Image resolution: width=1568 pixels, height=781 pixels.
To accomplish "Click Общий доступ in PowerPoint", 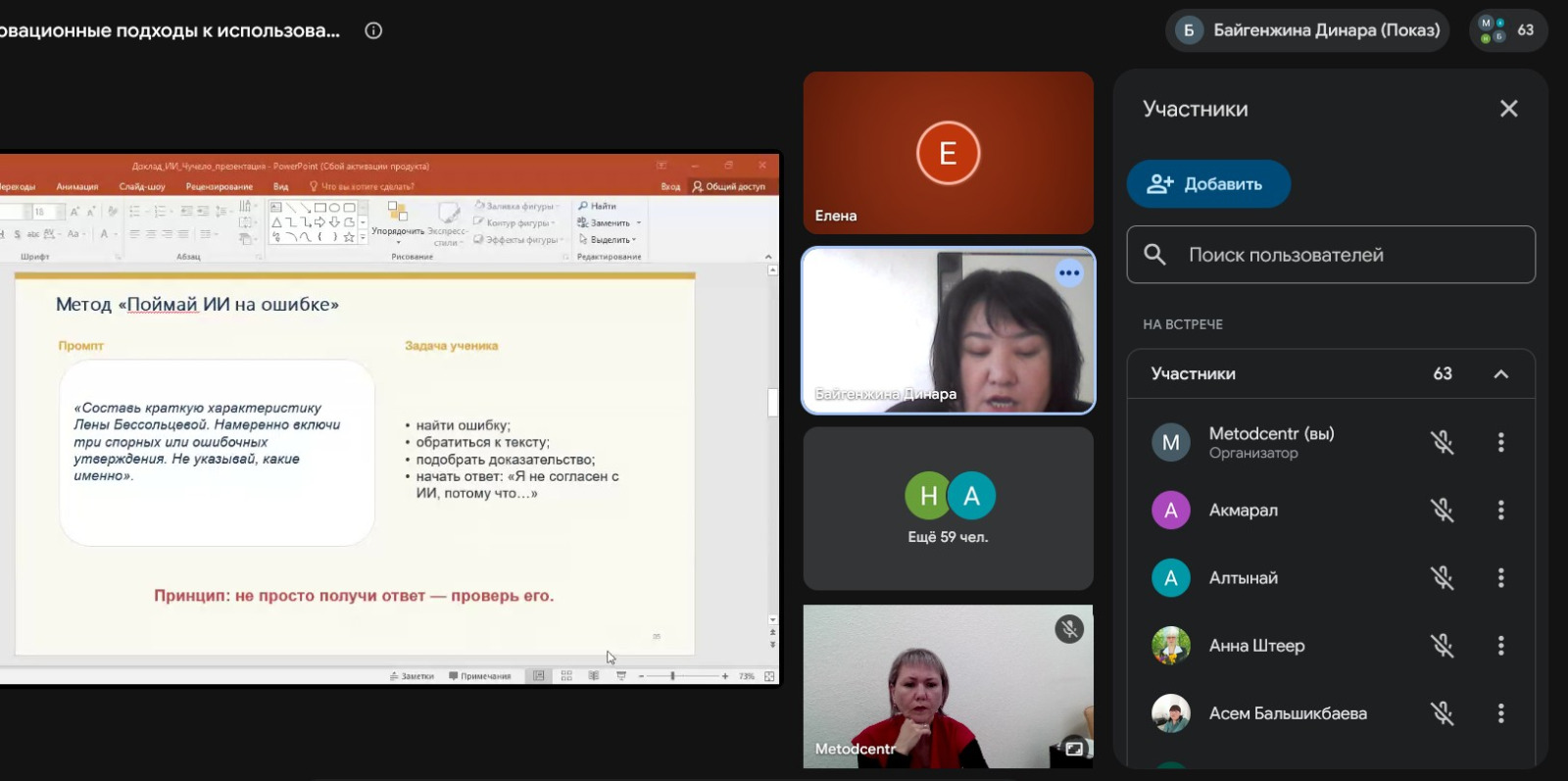I will 729,186.
